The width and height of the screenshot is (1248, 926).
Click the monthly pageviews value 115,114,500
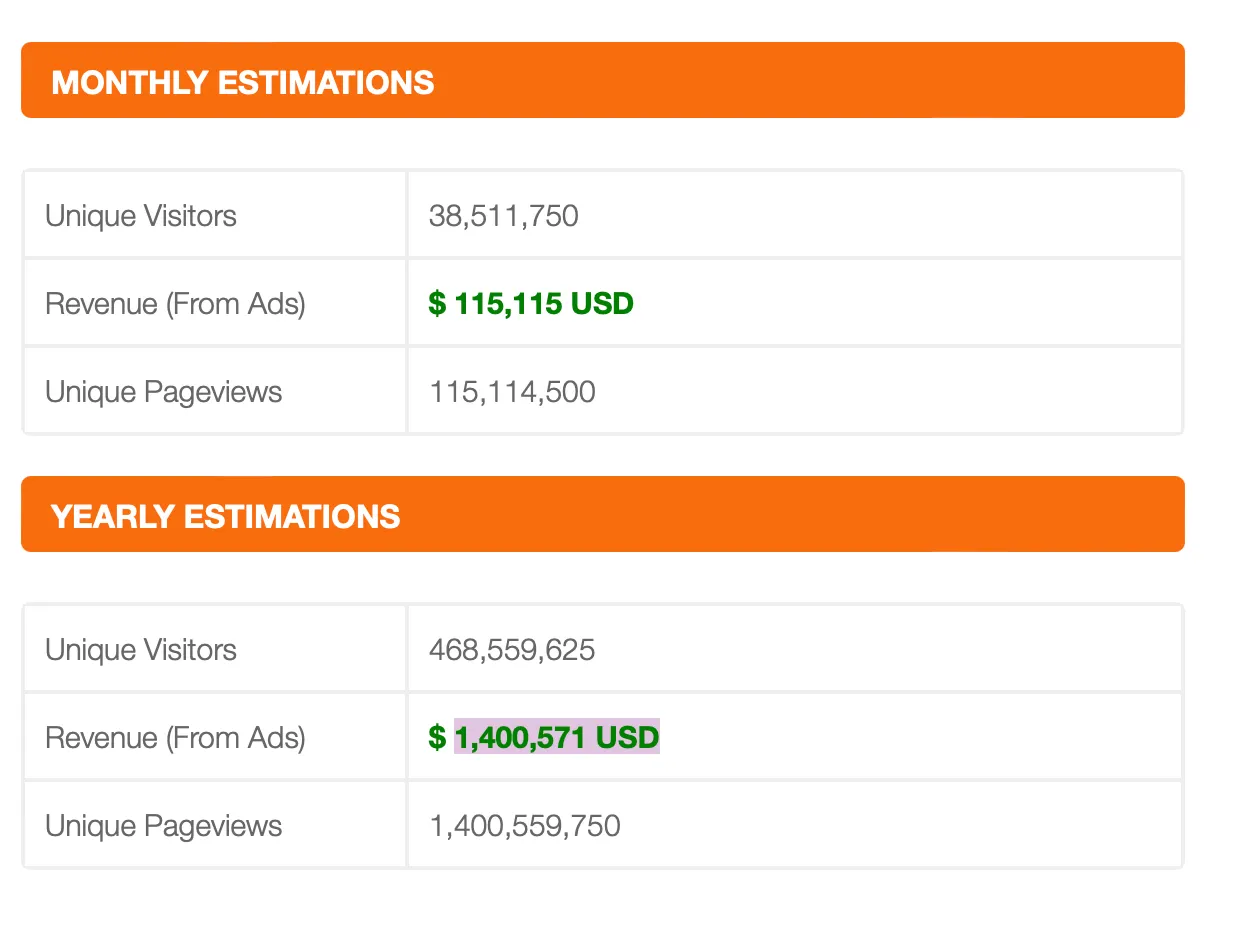(512, 392)
